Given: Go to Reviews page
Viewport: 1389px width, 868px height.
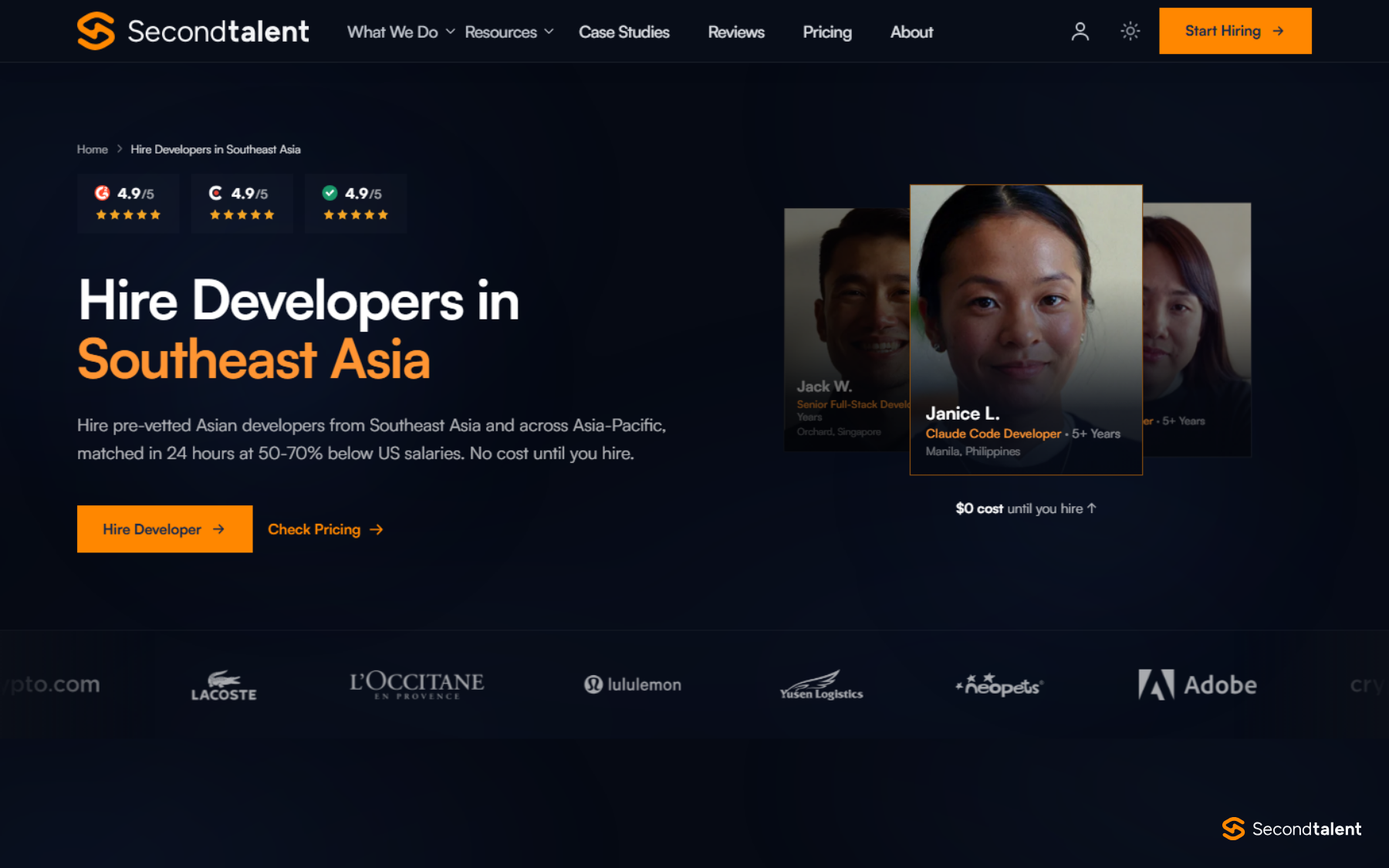Looking at the screenshot, I should pyautogui.click(x=736, y=32).
